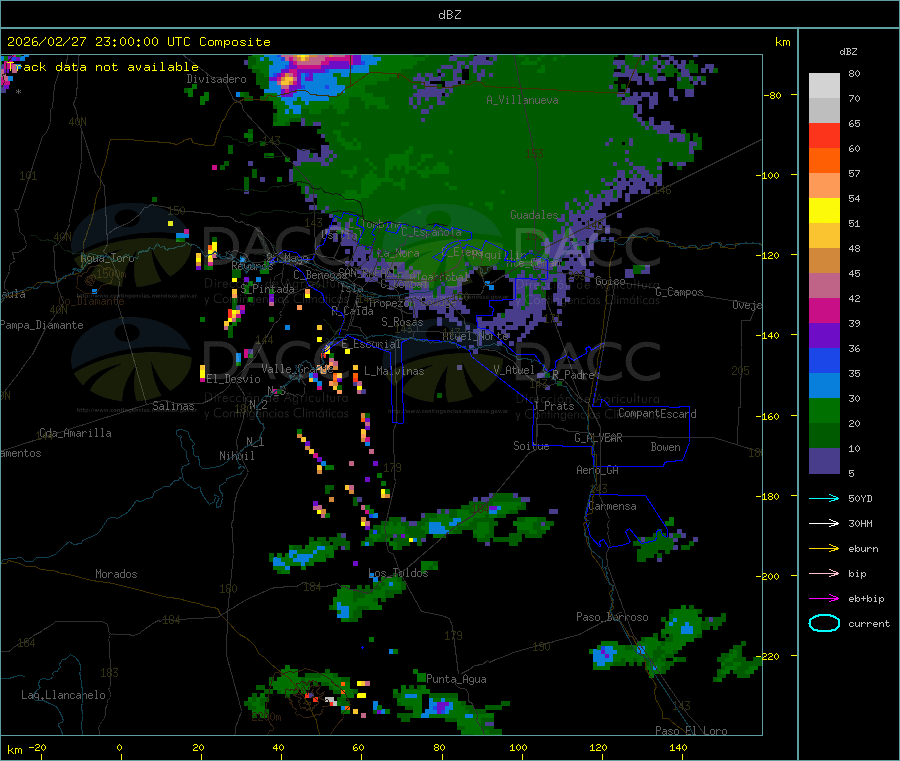900x761 pixels.
Task: Click the -160 tick on the right axis
Action: tap(767, 416)
